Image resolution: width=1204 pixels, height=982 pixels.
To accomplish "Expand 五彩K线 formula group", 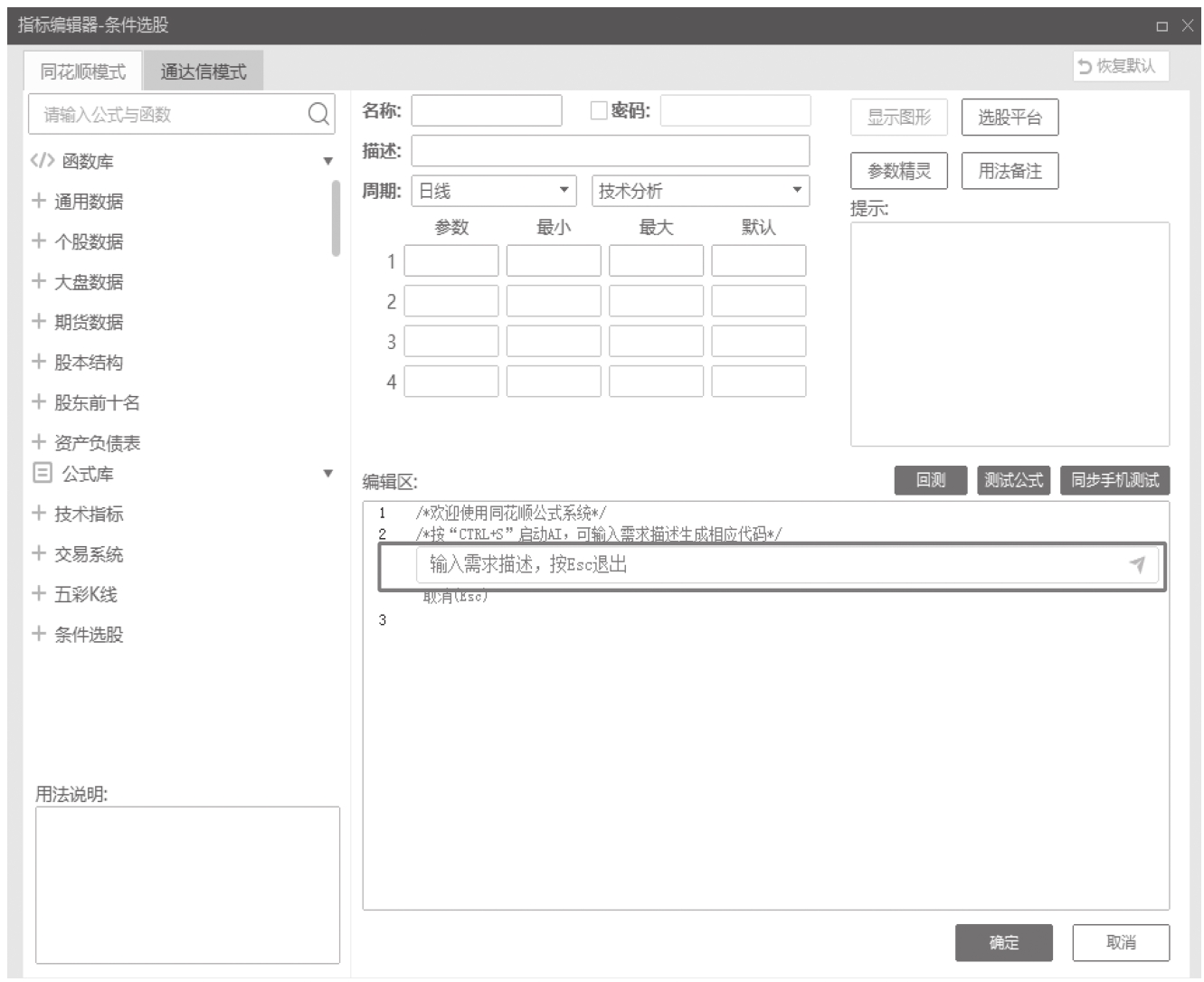I will click(39, 594).
